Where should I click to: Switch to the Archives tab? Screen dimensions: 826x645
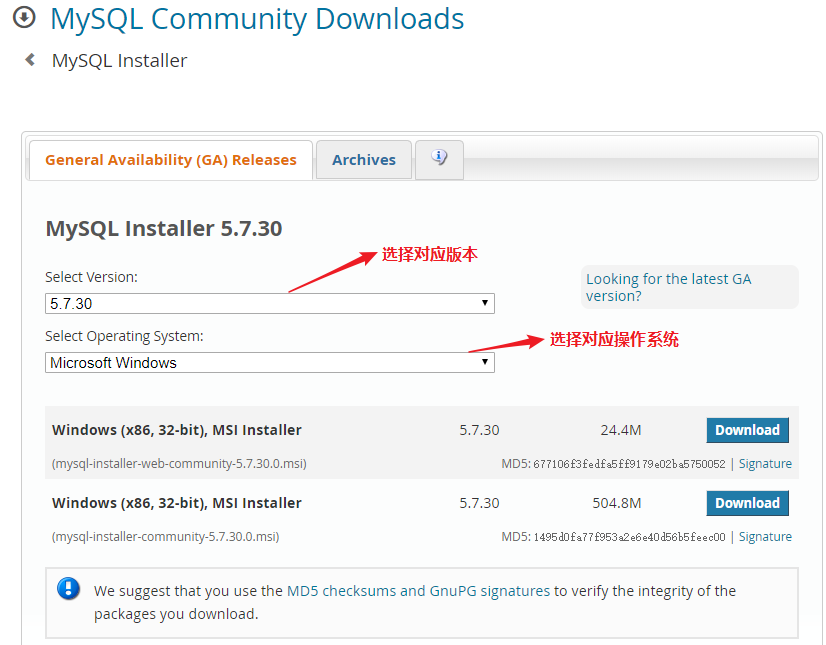[363, 160]
